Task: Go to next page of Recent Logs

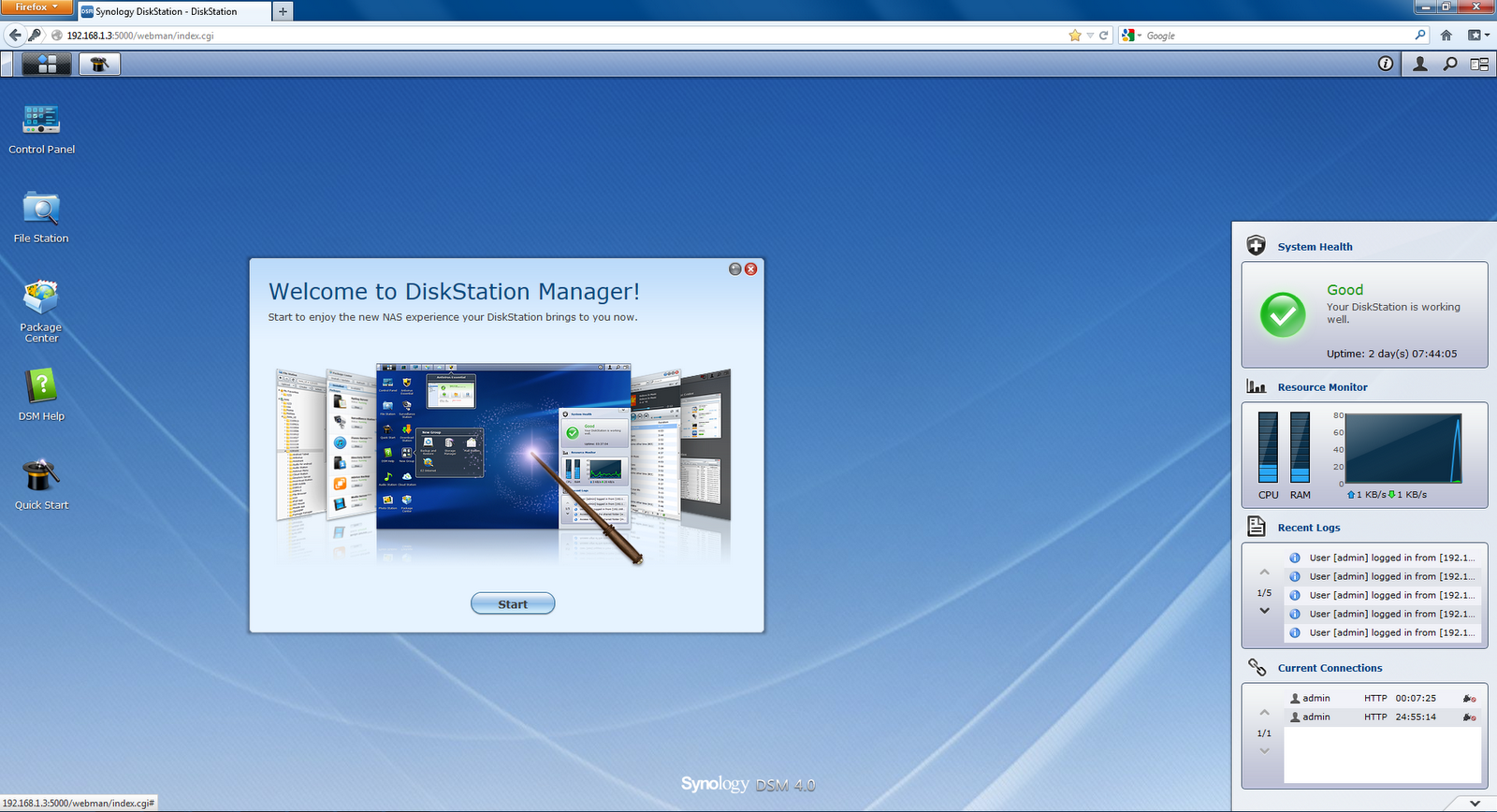Action: coord(1264,611)
